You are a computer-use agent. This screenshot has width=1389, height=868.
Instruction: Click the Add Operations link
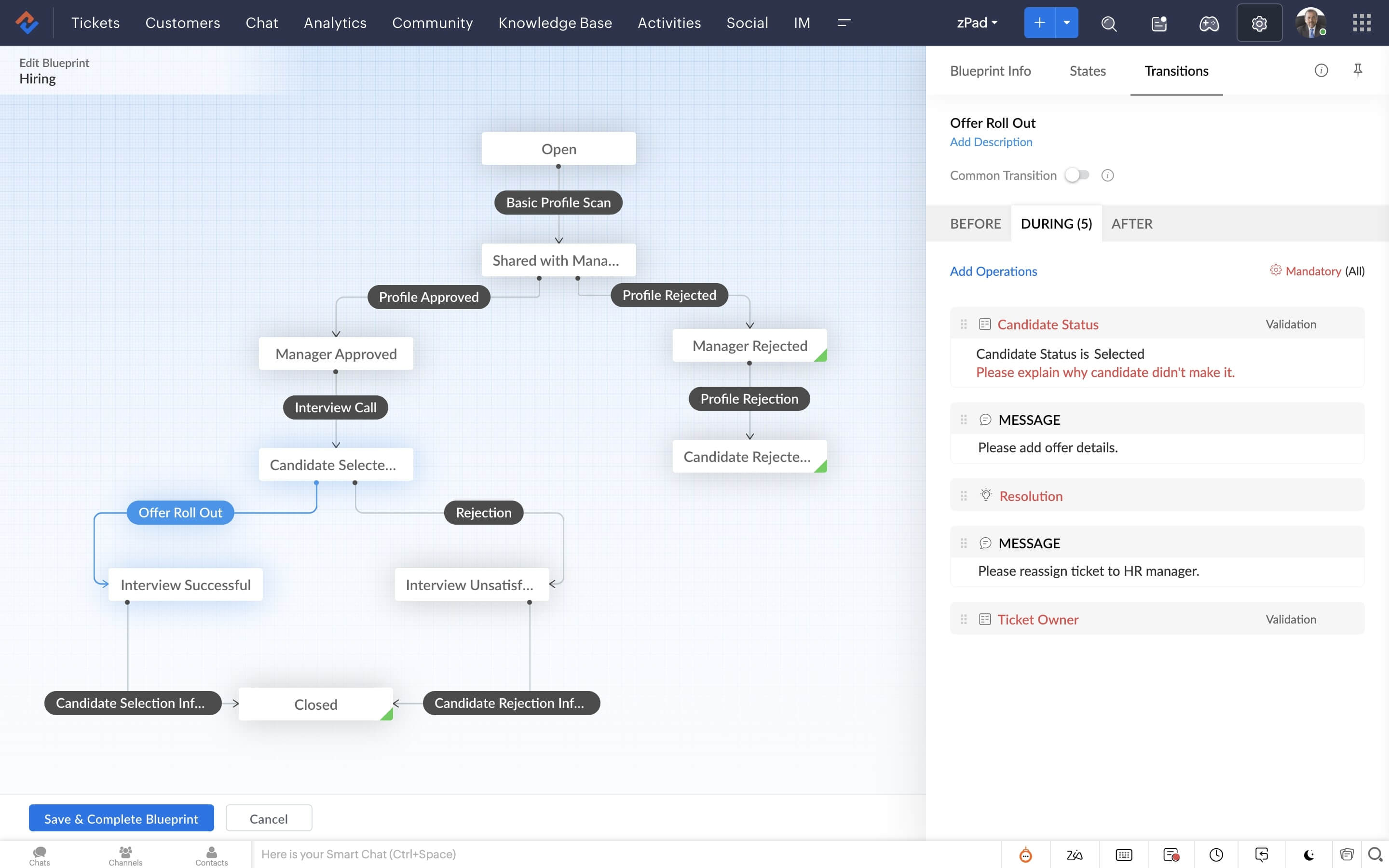point(993,270)
